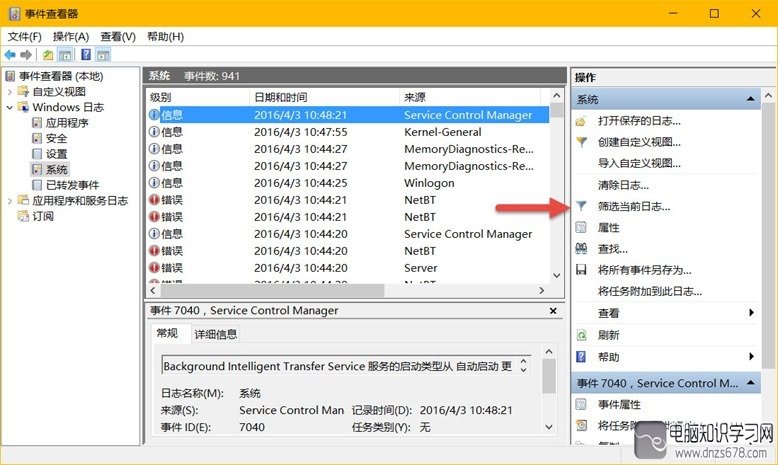This screenshot has height=465, width=778.
Task: Open the 查看(V) menu
Action: (118, 37)
